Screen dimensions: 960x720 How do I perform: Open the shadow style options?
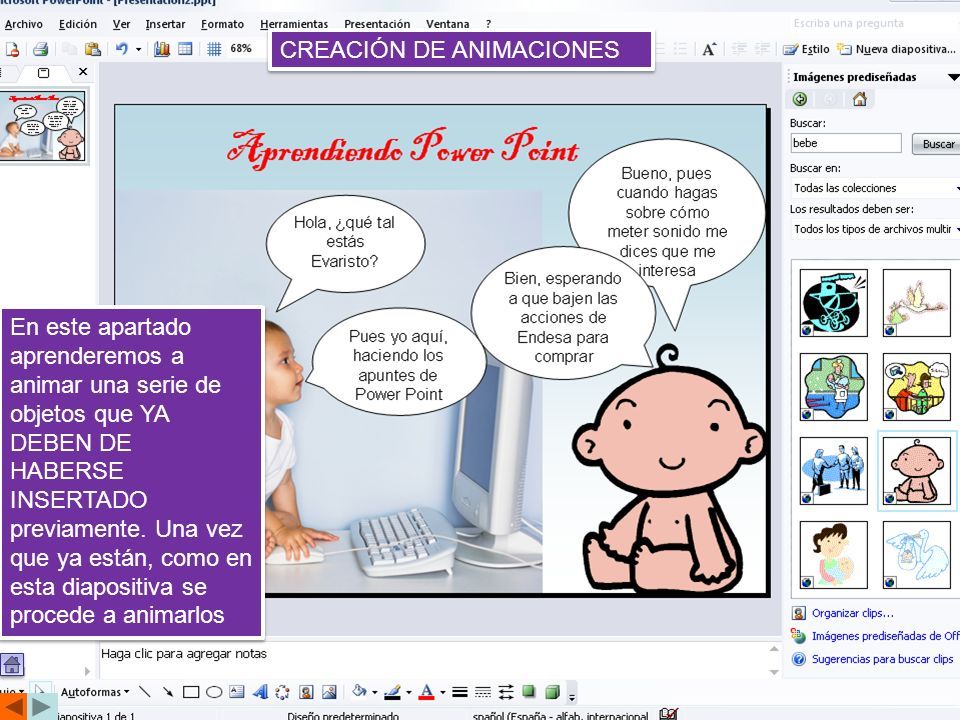click(528, 692)
